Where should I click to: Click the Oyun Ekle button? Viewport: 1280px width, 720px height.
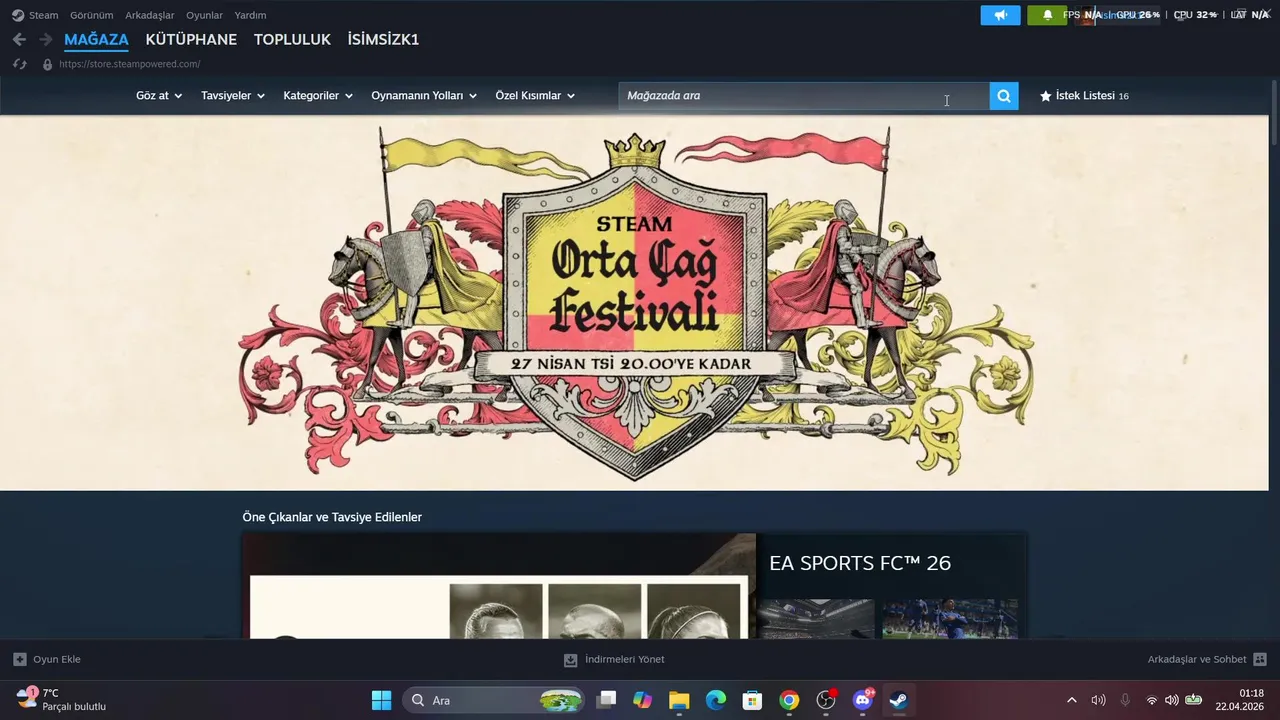coord(47,659)
